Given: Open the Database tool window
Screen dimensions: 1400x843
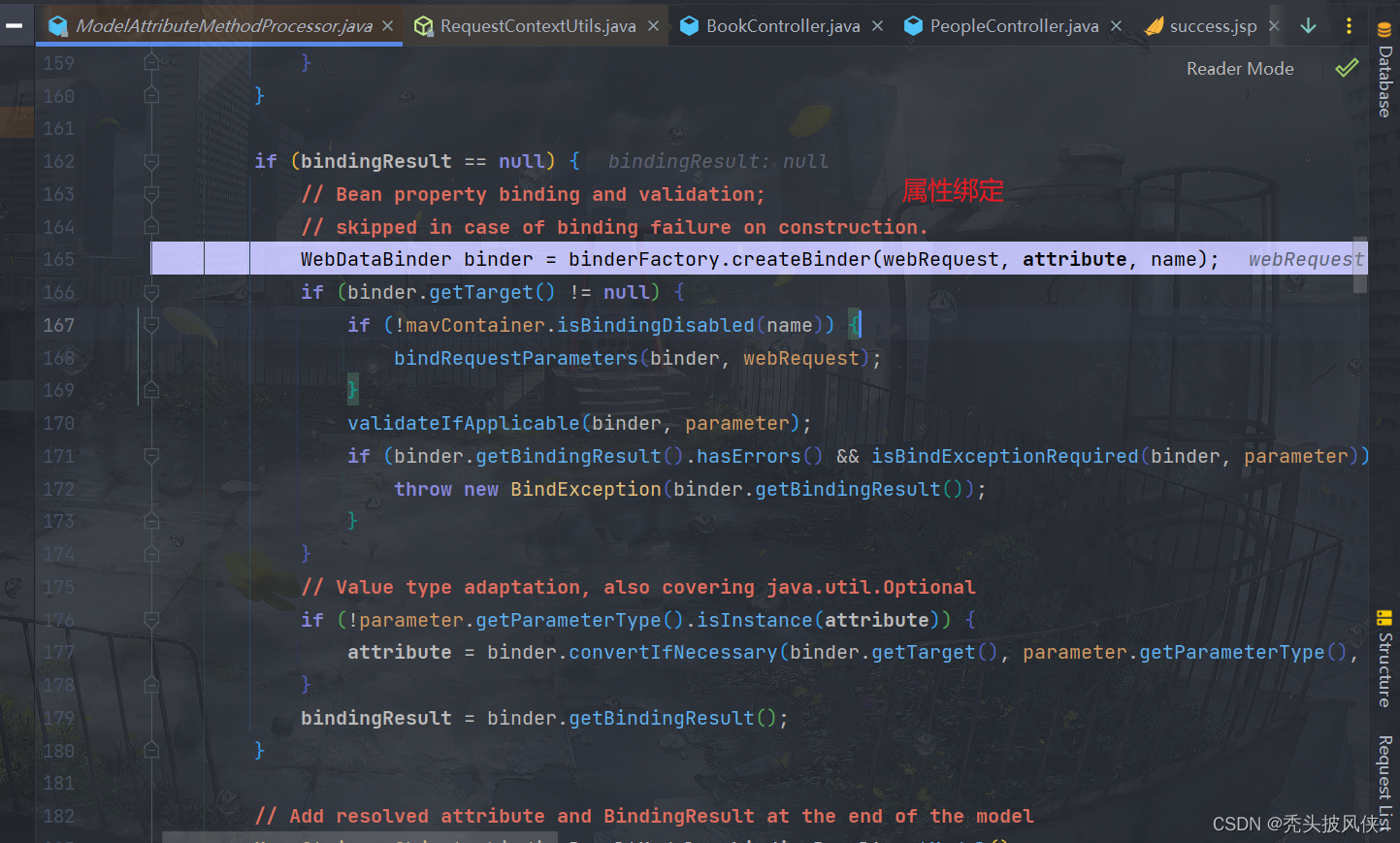Looking at the screenshot, I should coord(1384,70).
